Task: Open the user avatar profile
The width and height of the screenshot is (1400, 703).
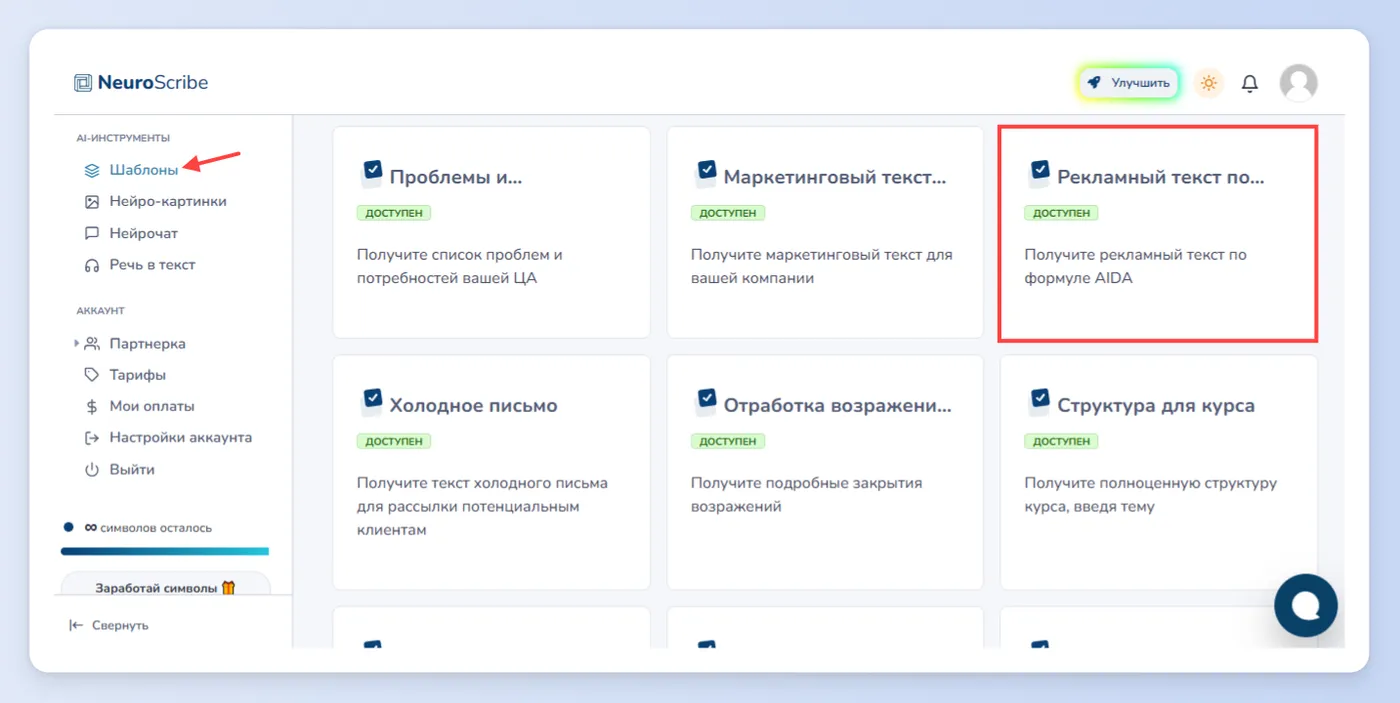Action: pyautogui.click(x=1298, y=83)
